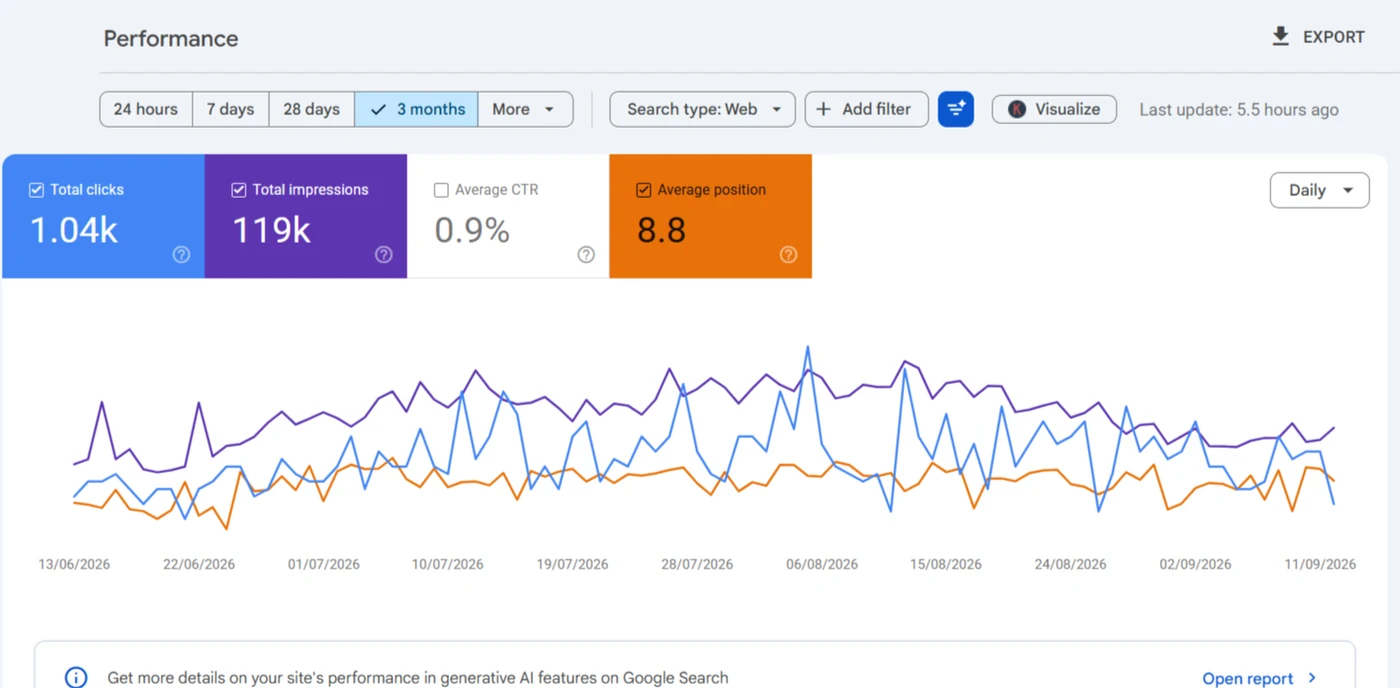Screen dimensions: 1400x688
Task: Click the Performance page heading
Action: point(171,39)
